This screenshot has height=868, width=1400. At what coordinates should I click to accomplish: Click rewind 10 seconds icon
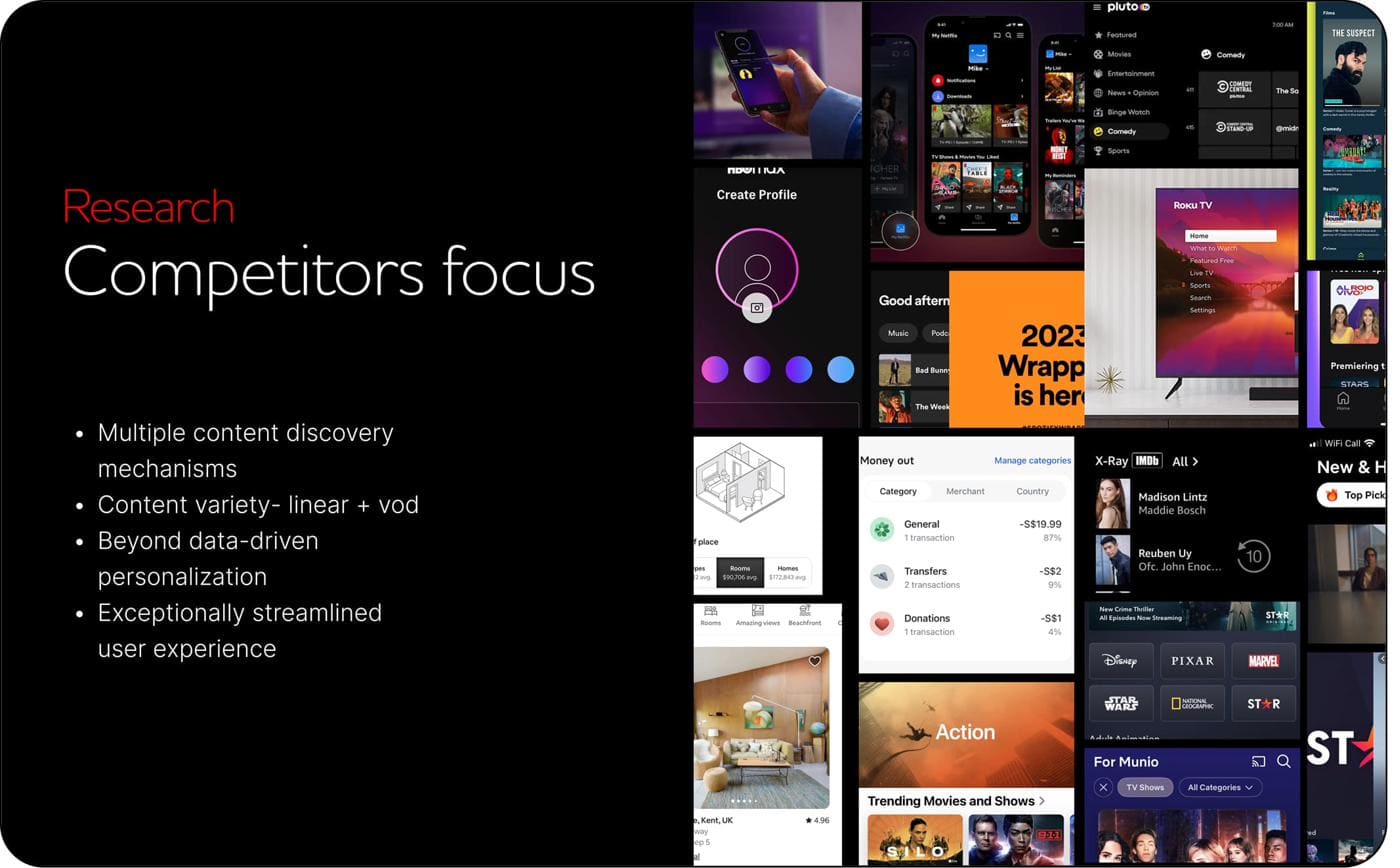click(x=1253, y=556)
